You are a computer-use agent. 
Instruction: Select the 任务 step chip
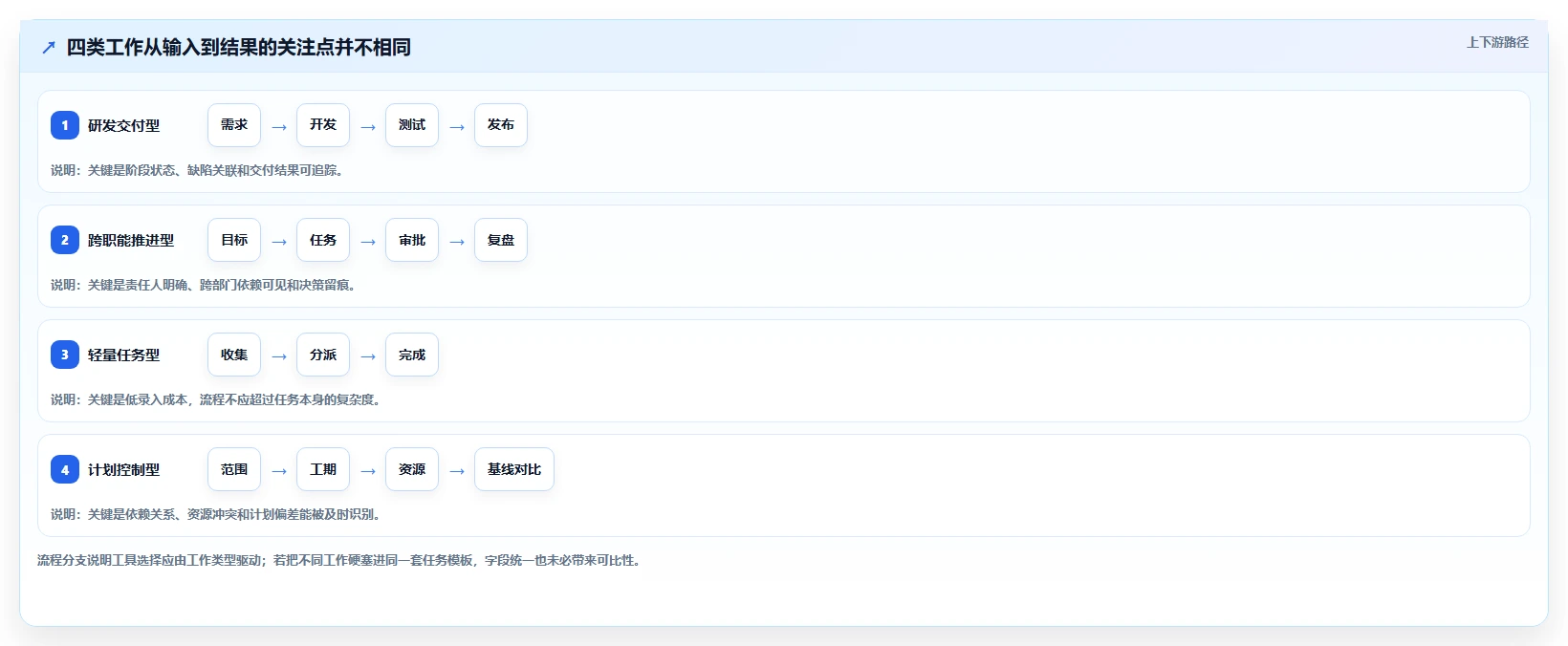[323, 240]
